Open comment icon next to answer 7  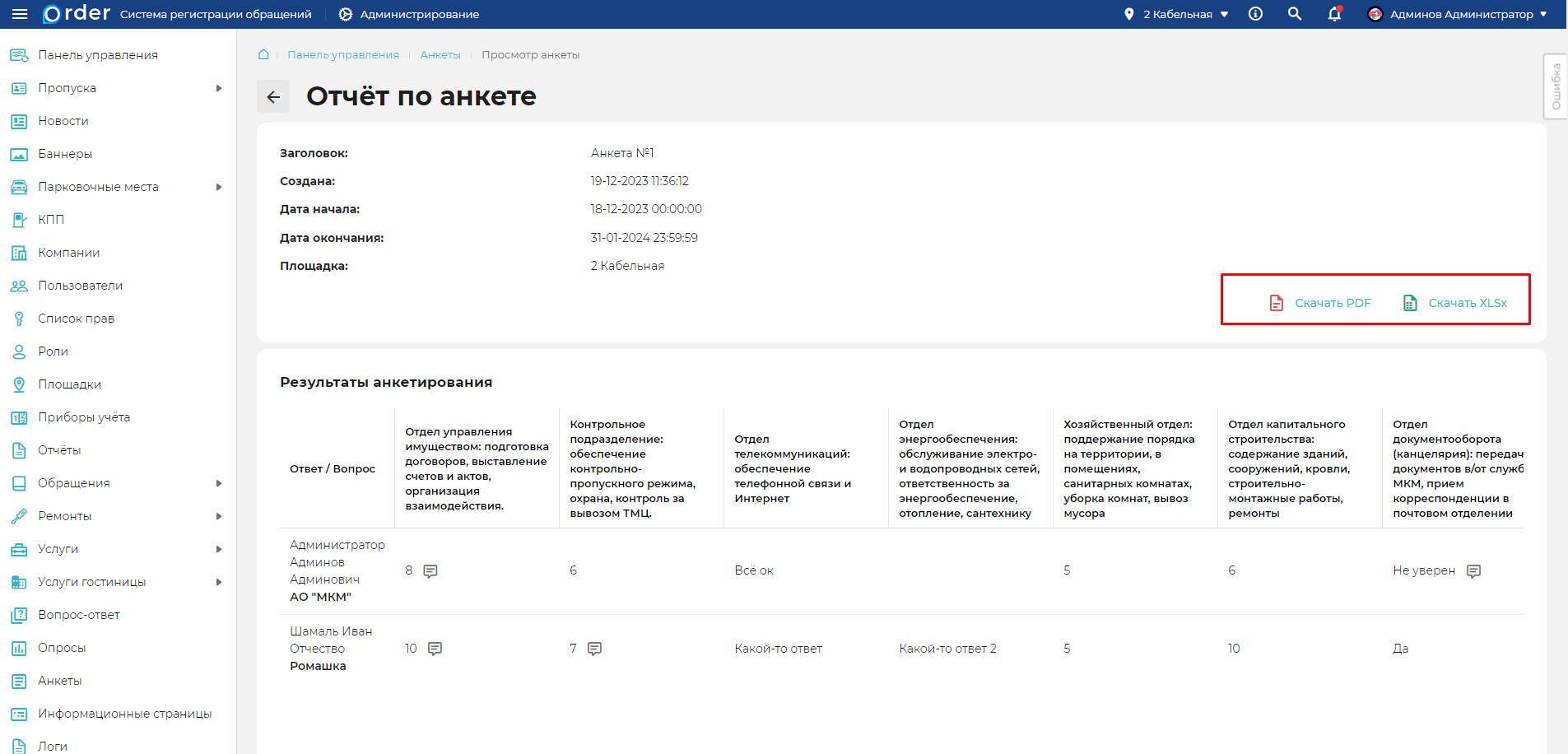595,649
